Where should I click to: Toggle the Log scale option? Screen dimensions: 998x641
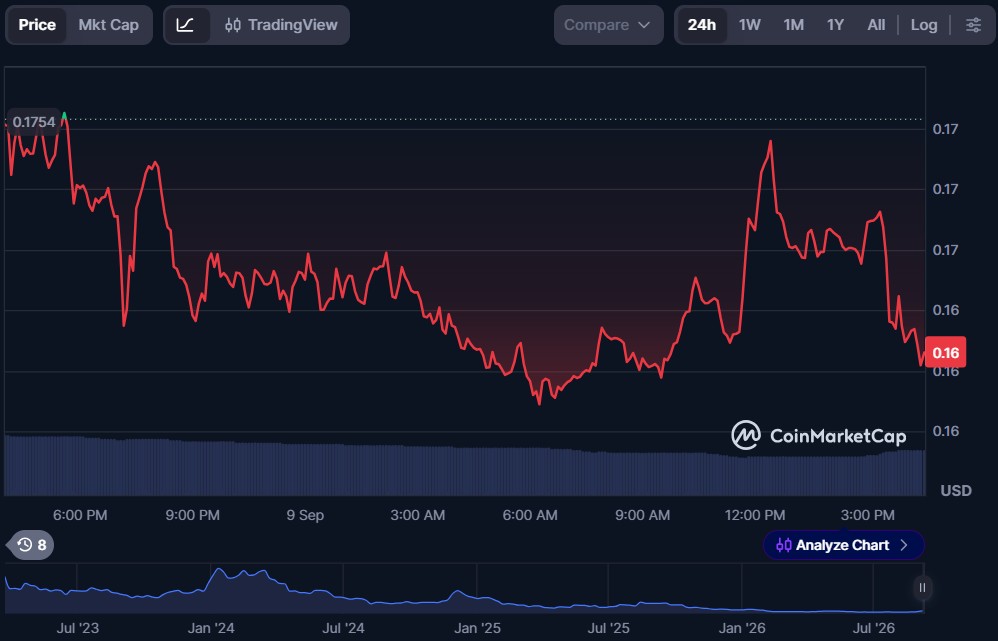tap(924, 25)
